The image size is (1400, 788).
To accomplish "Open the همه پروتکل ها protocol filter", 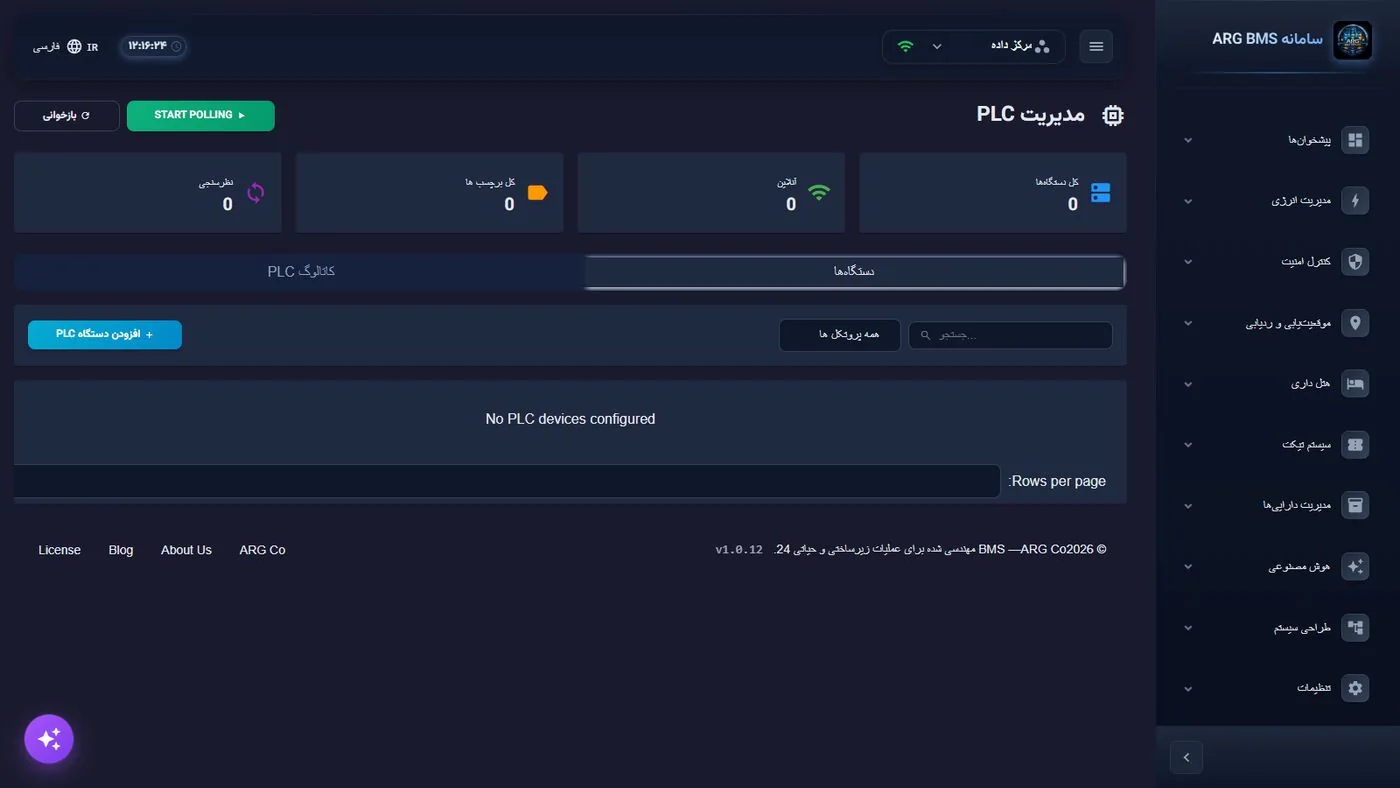I will [840, 335].
